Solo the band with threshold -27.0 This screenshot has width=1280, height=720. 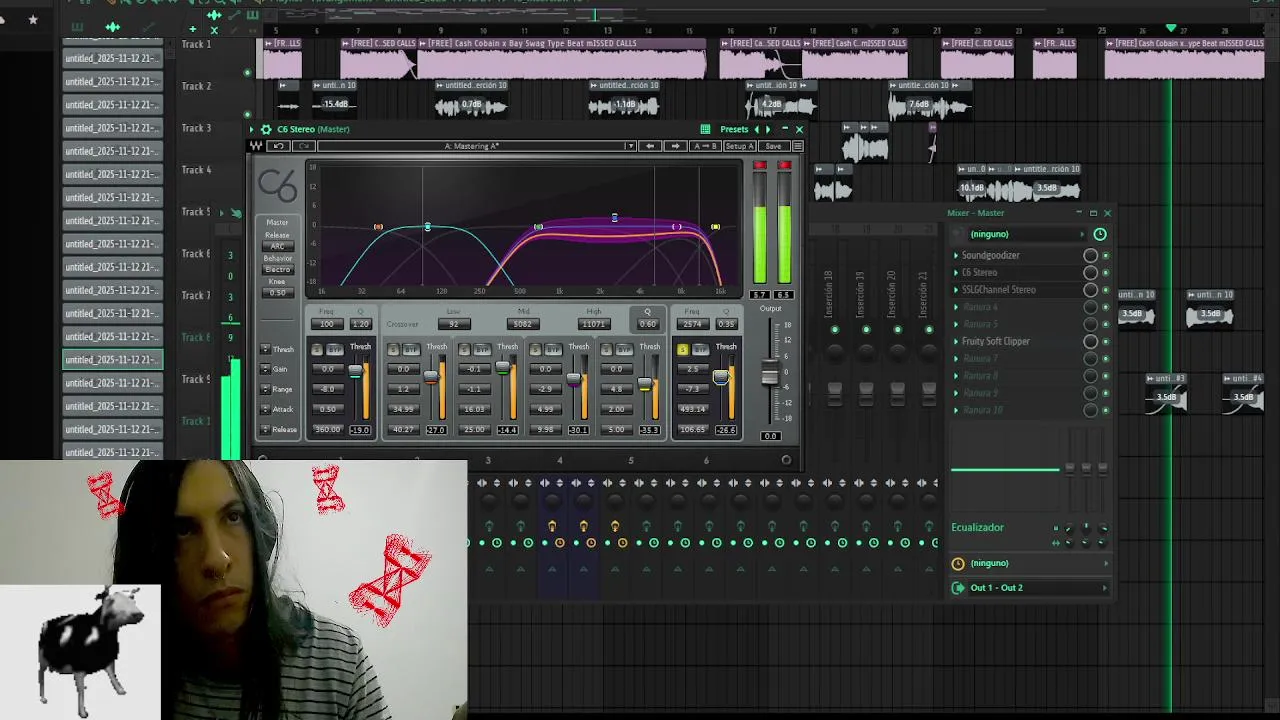394,349
